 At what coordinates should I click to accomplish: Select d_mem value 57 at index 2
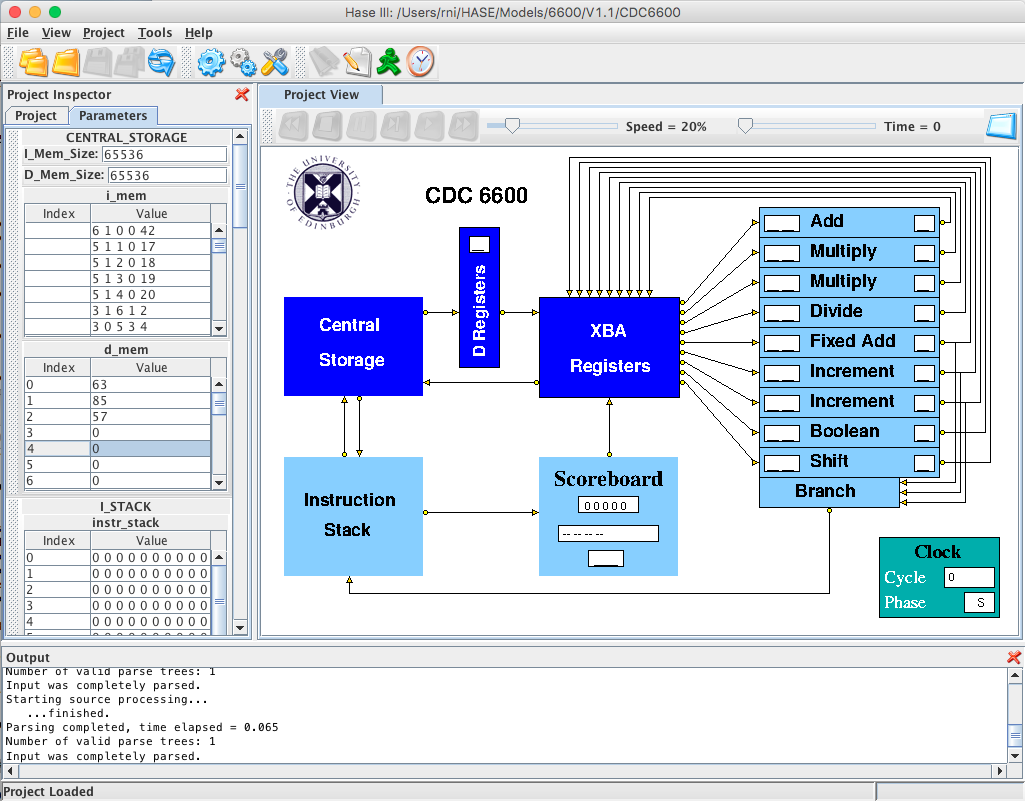pos(150,417)
